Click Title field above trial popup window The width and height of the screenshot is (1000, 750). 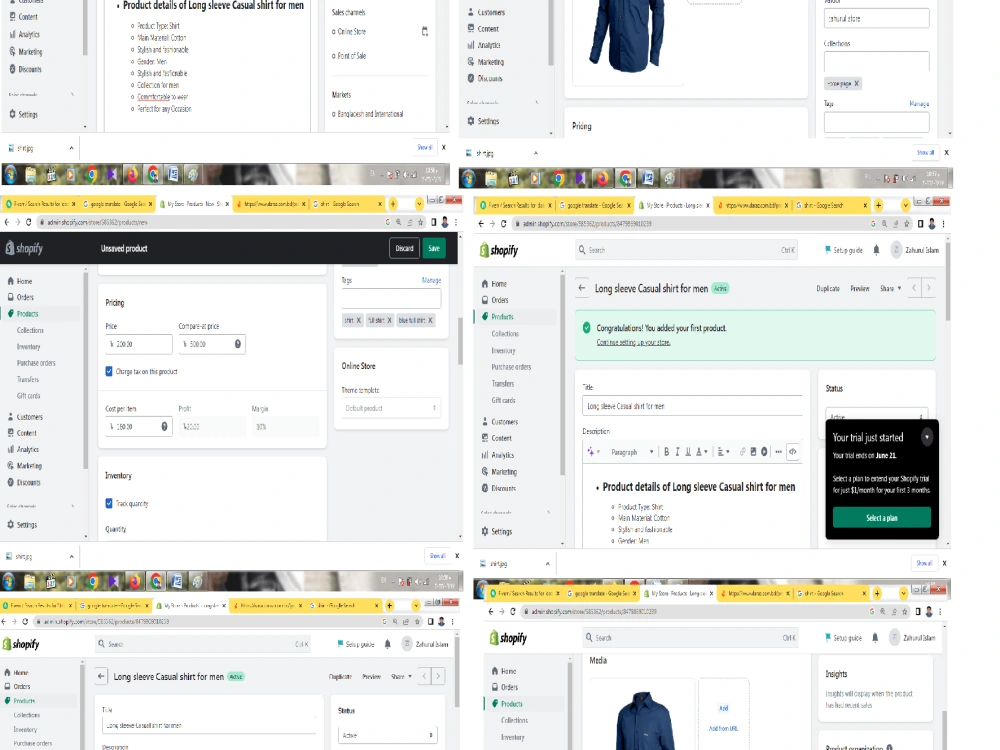point(692,406)
